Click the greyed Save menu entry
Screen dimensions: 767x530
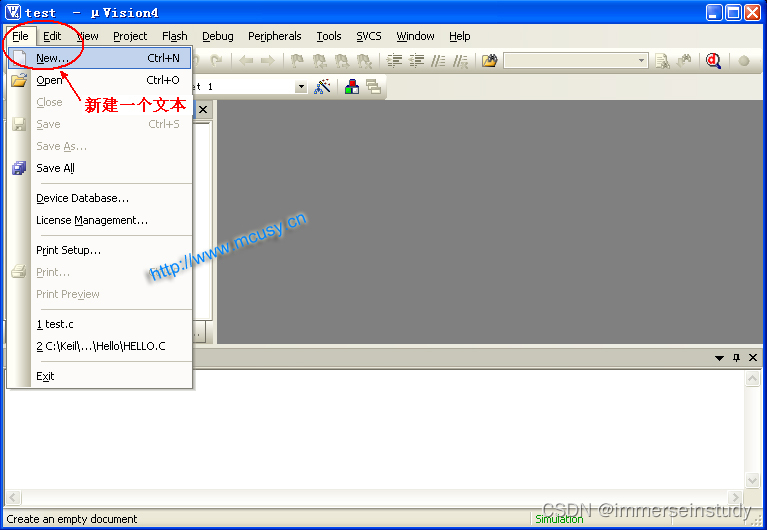click(100, 124)
